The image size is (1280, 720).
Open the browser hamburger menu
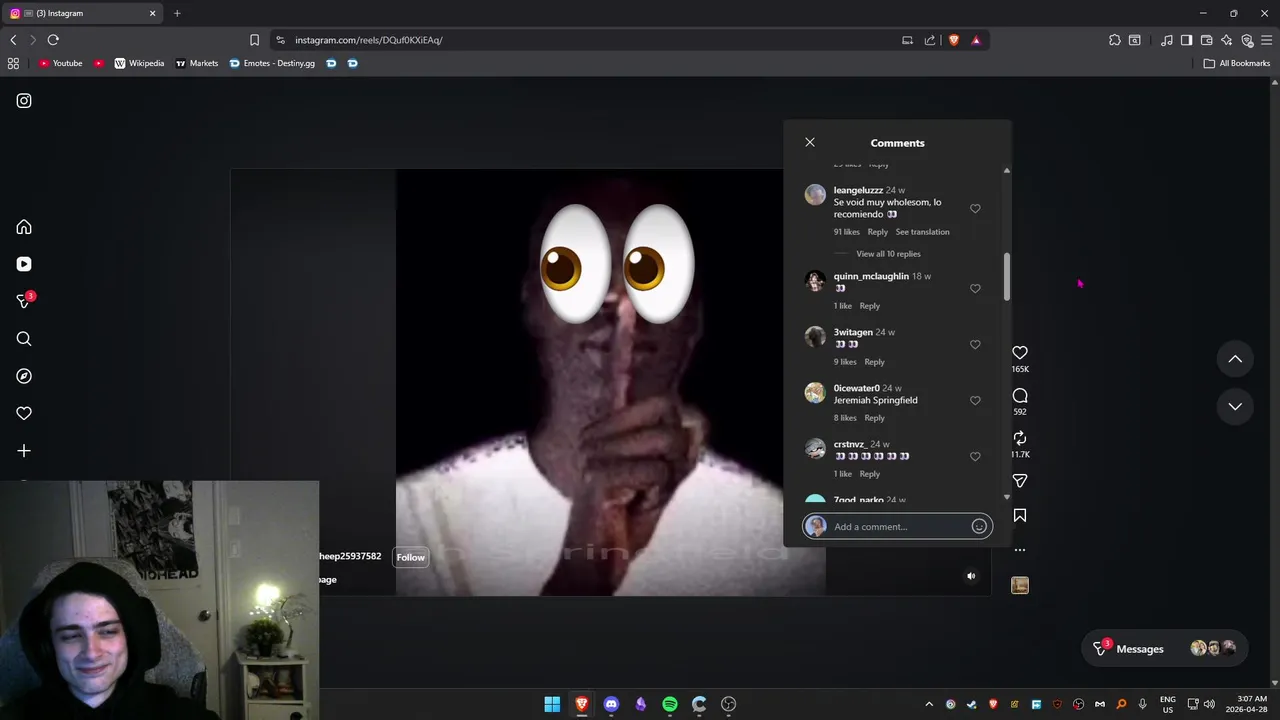[1266, 40]
